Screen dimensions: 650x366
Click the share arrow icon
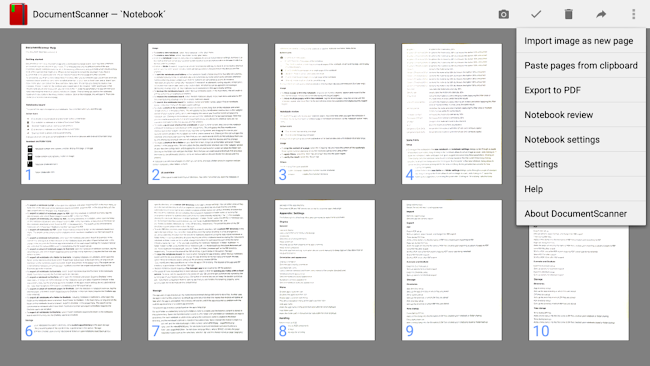pyautogui.click(x=601, y=14)
